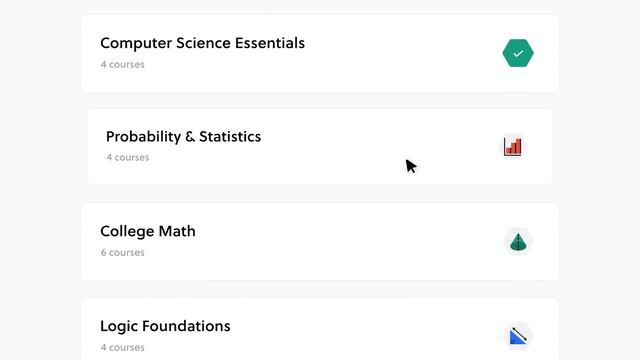Click "4 courses" under Logic Foundations
640x360 pixels.
[x=122, y=348]
